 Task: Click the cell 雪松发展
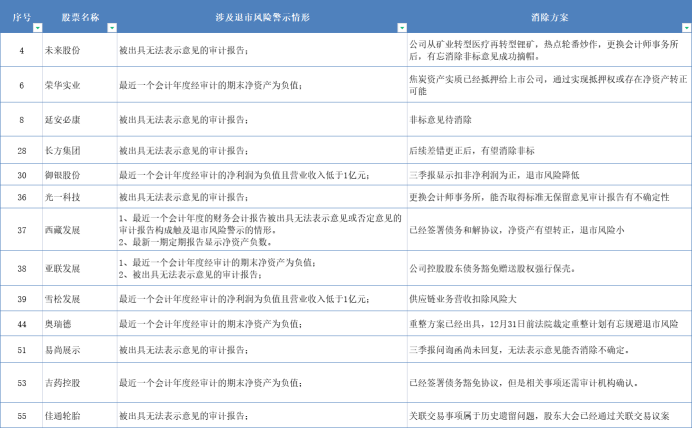[80, 299]
